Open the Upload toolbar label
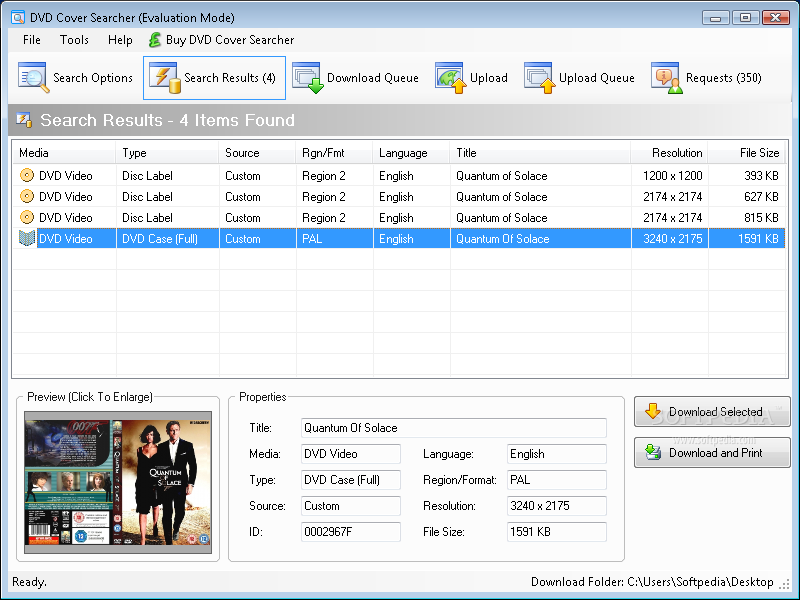The height and width of the screenshot is (600, 800). [x=489, y=78]
